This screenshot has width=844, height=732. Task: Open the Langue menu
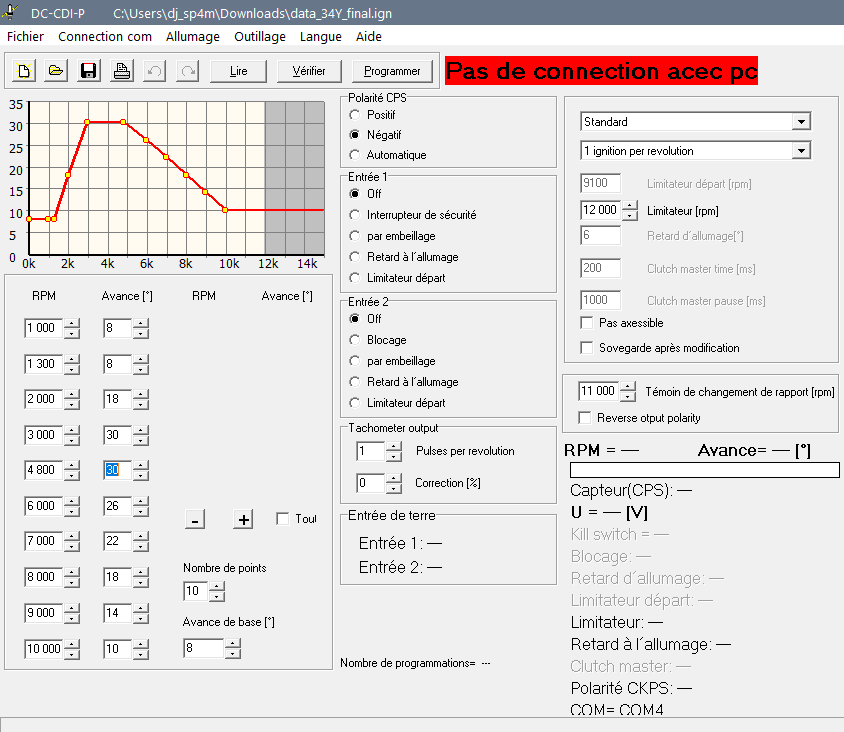click(x=321, y=37)
